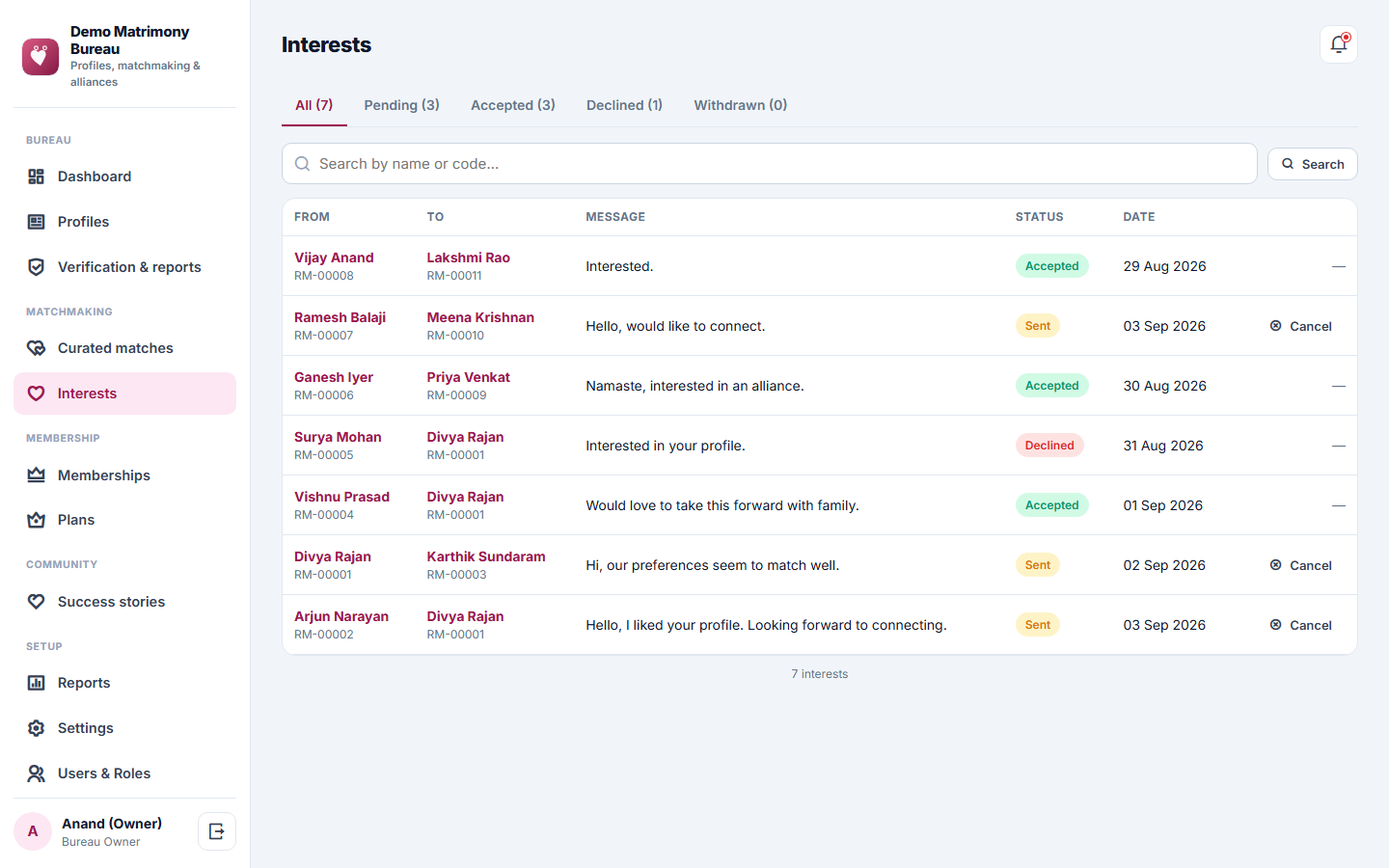Open Success stories page
The height and width of the screenshot is (868, 1389).
[x=124, y=602]
